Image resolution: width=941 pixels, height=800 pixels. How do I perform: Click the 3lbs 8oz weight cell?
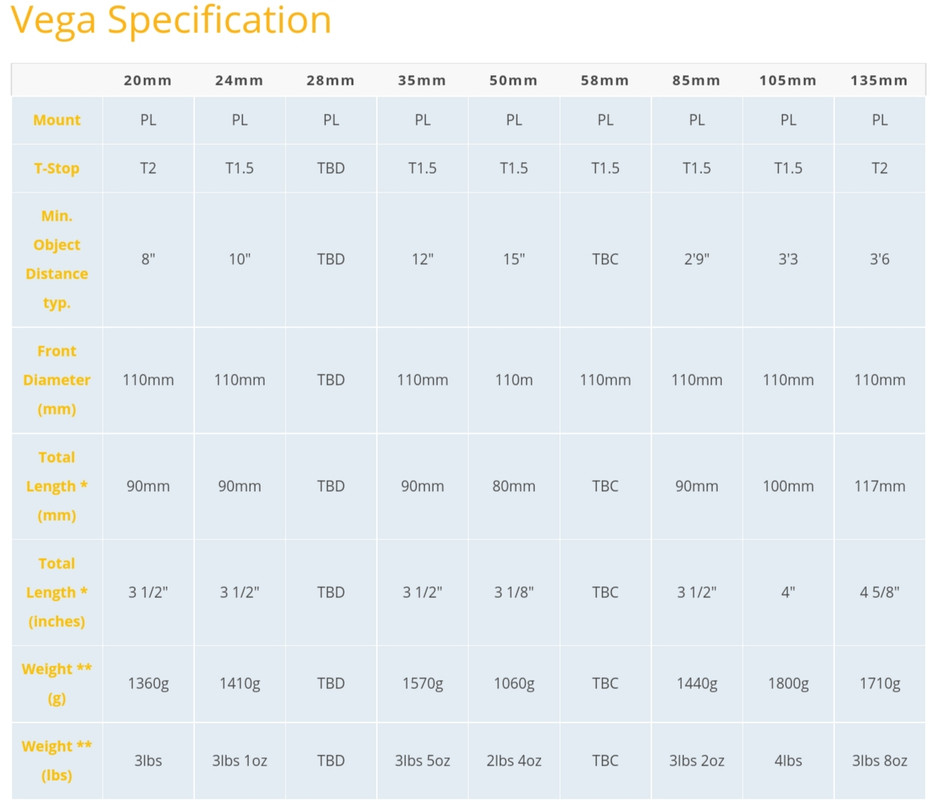click(x=879, y=760)
